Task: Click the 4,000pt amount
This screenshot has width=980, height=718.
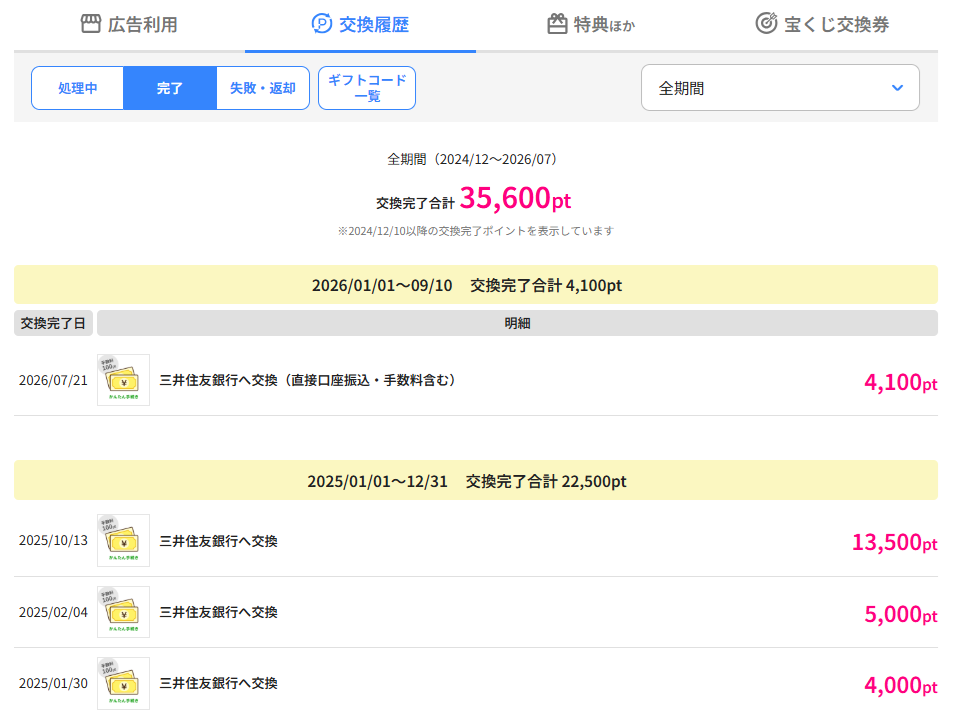Action: [x=901, y=686]
